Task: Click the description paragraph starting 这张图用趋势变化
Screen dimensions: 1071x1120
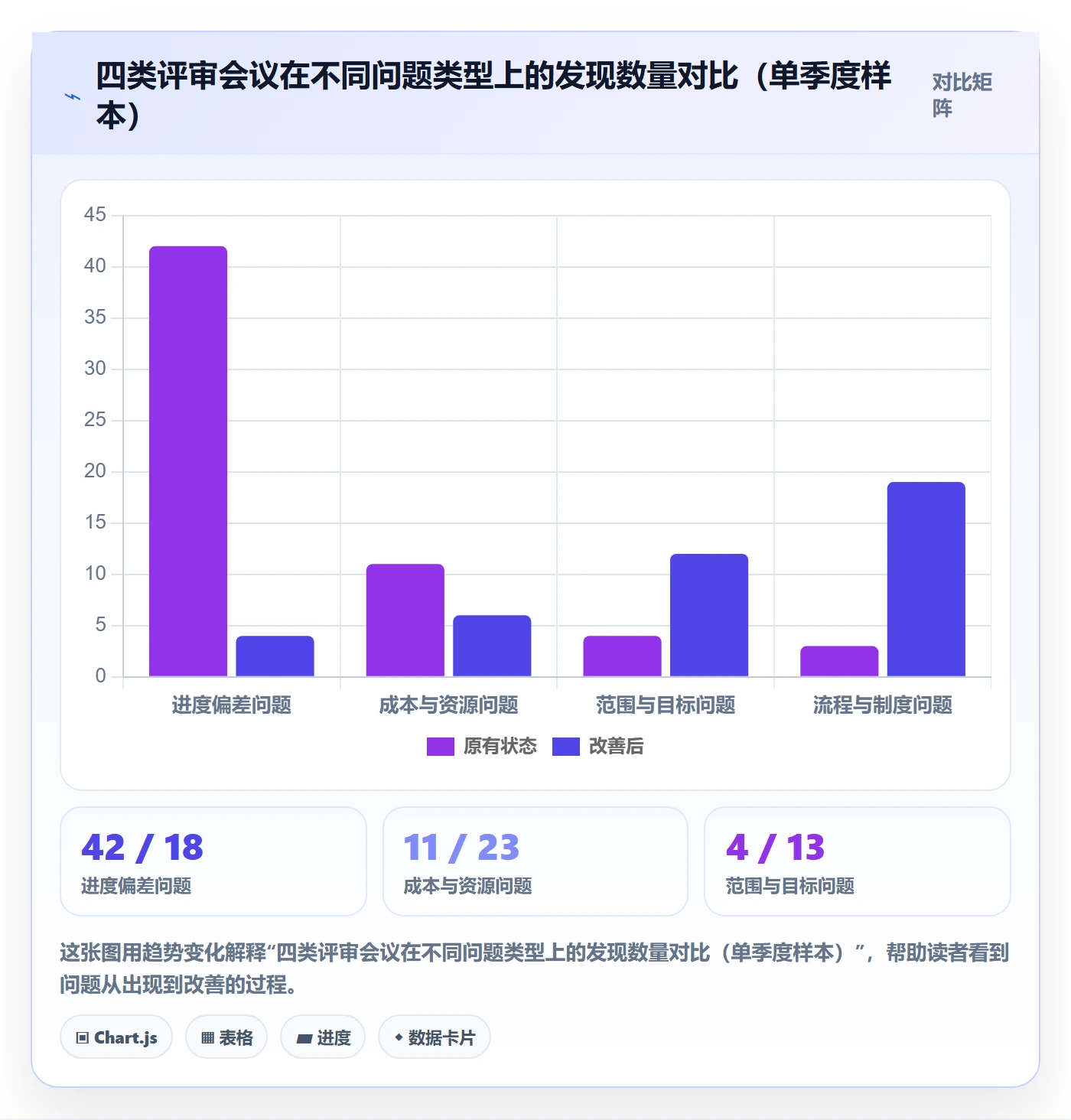Action: pyautogui.click(x=535, y=968)
